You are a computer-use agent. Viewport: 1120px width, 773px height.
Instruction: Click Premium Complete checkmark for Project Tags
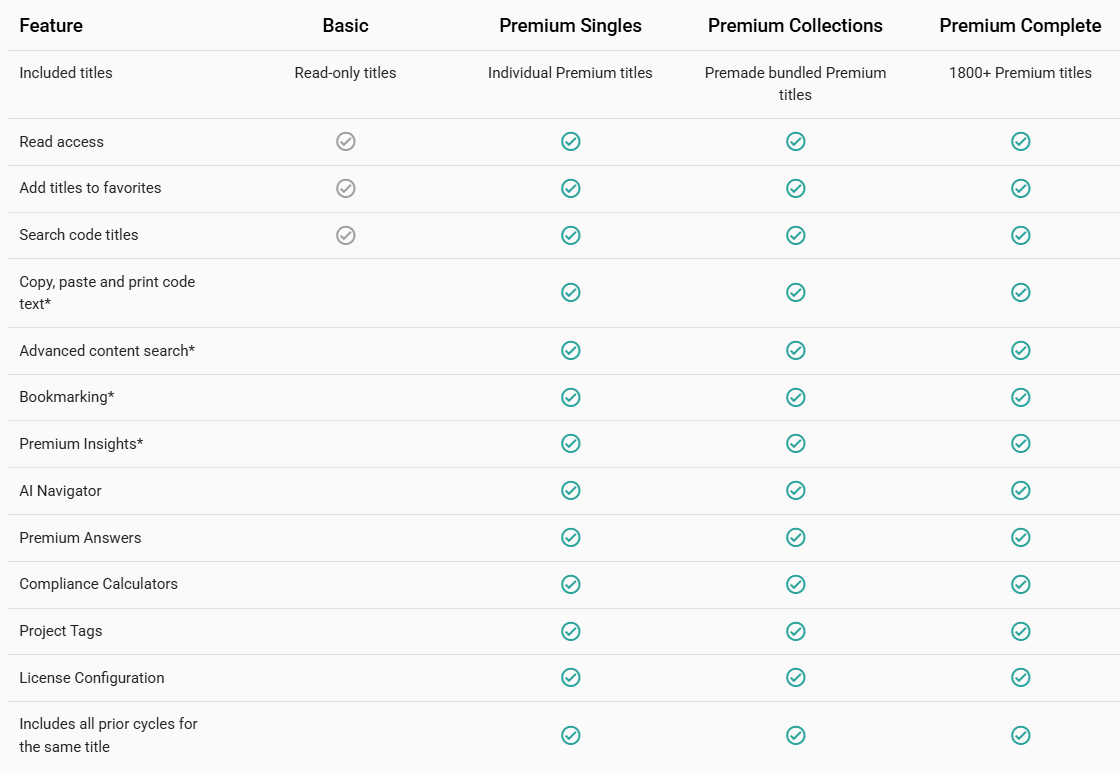[1021, 632]
